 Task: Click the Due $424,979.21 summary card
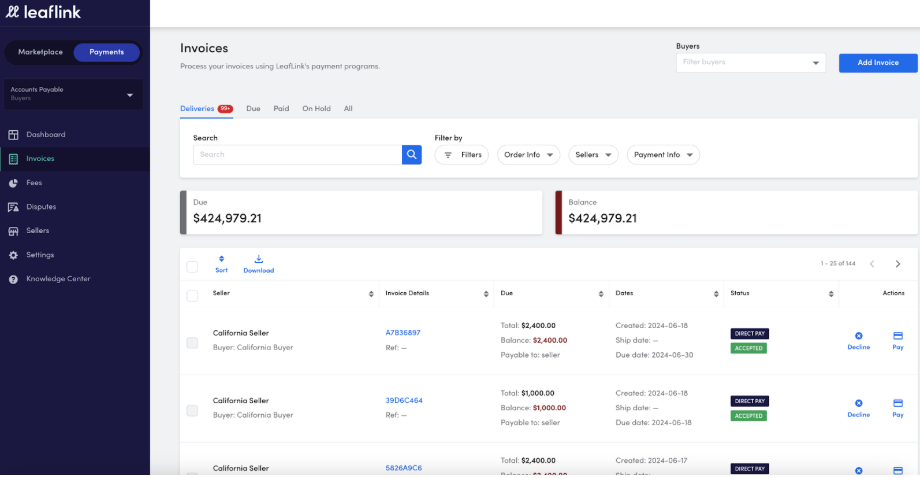[x=361, y=212]
